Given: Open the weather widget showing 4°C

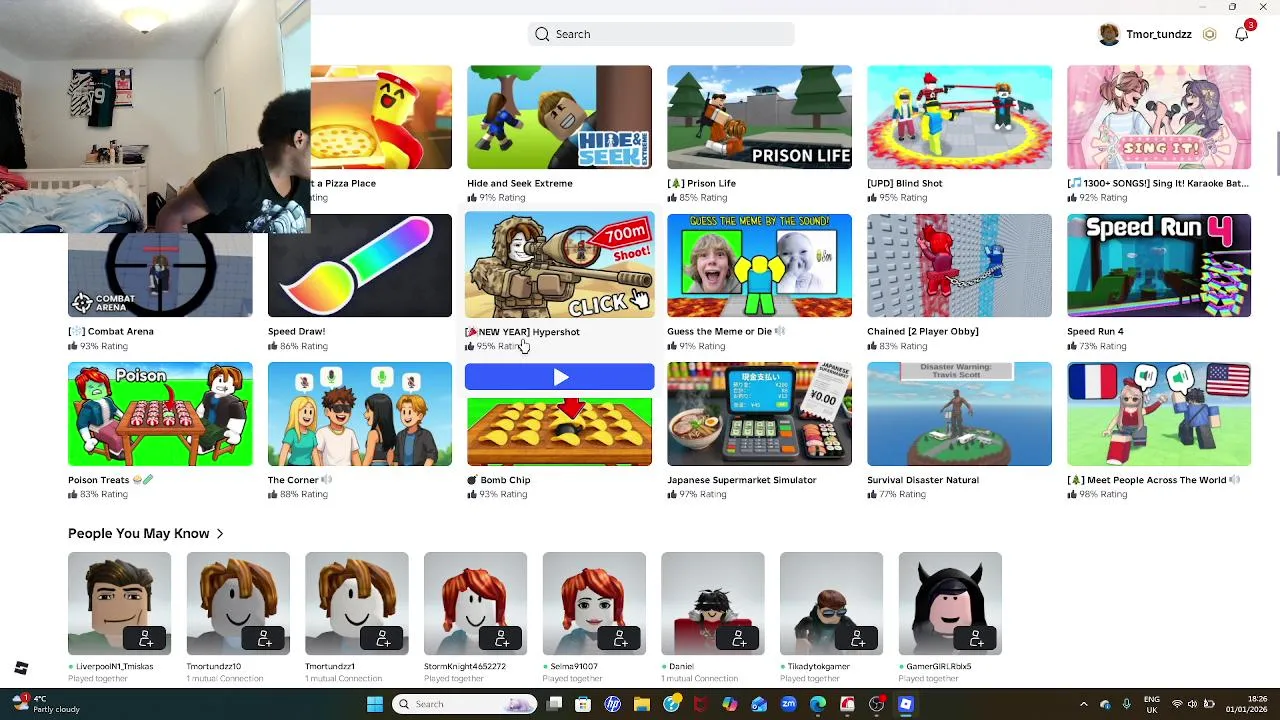Looking at the screenshot, I should coord(46,704).
